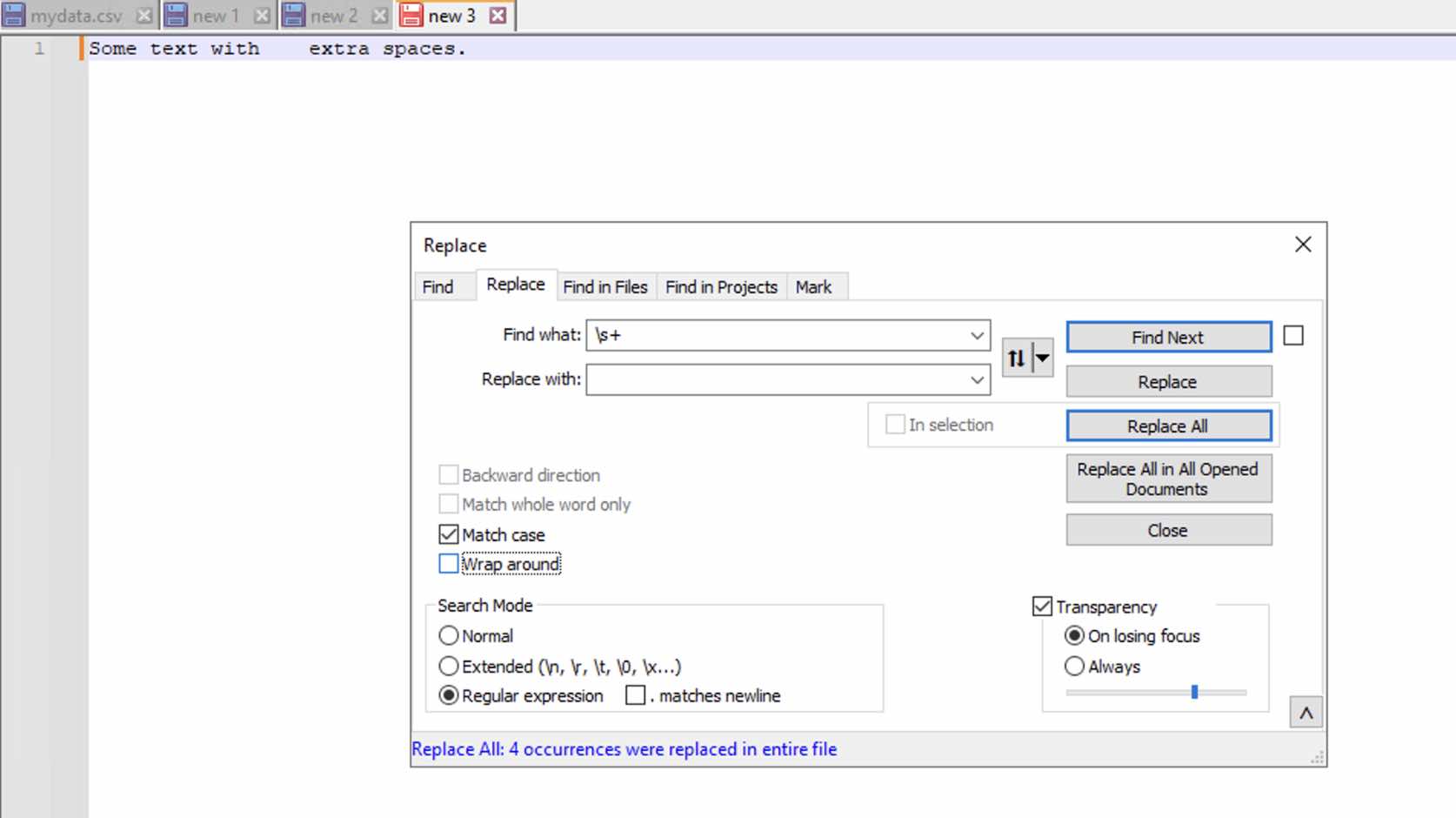The width and height of the screenshot is (1456, 818).
Task: Disable the Match case checkbox
Action: tap(448, 533)
